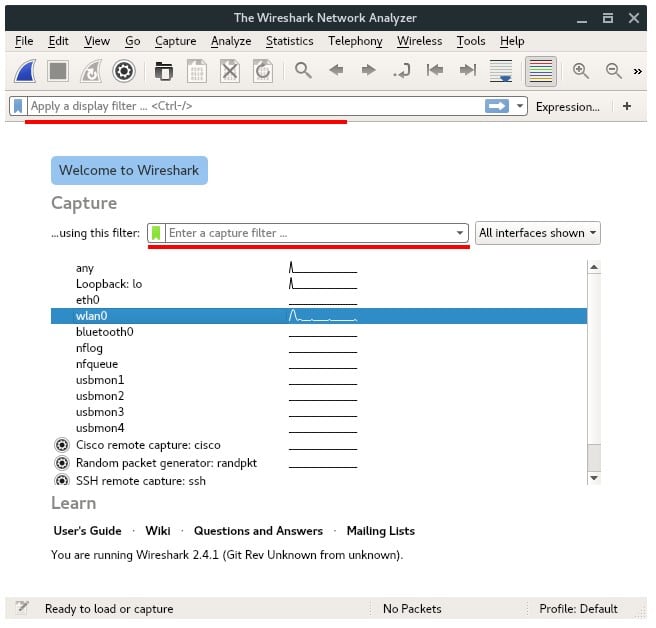
Task: Click the display filter bookmark icon
Action: coord(18,106)
